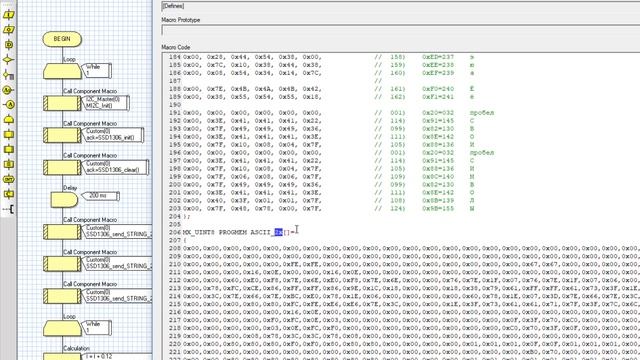Select the Goto Connection Point icon
Screen dimensions: 640x360
click(x=8, y=104)
